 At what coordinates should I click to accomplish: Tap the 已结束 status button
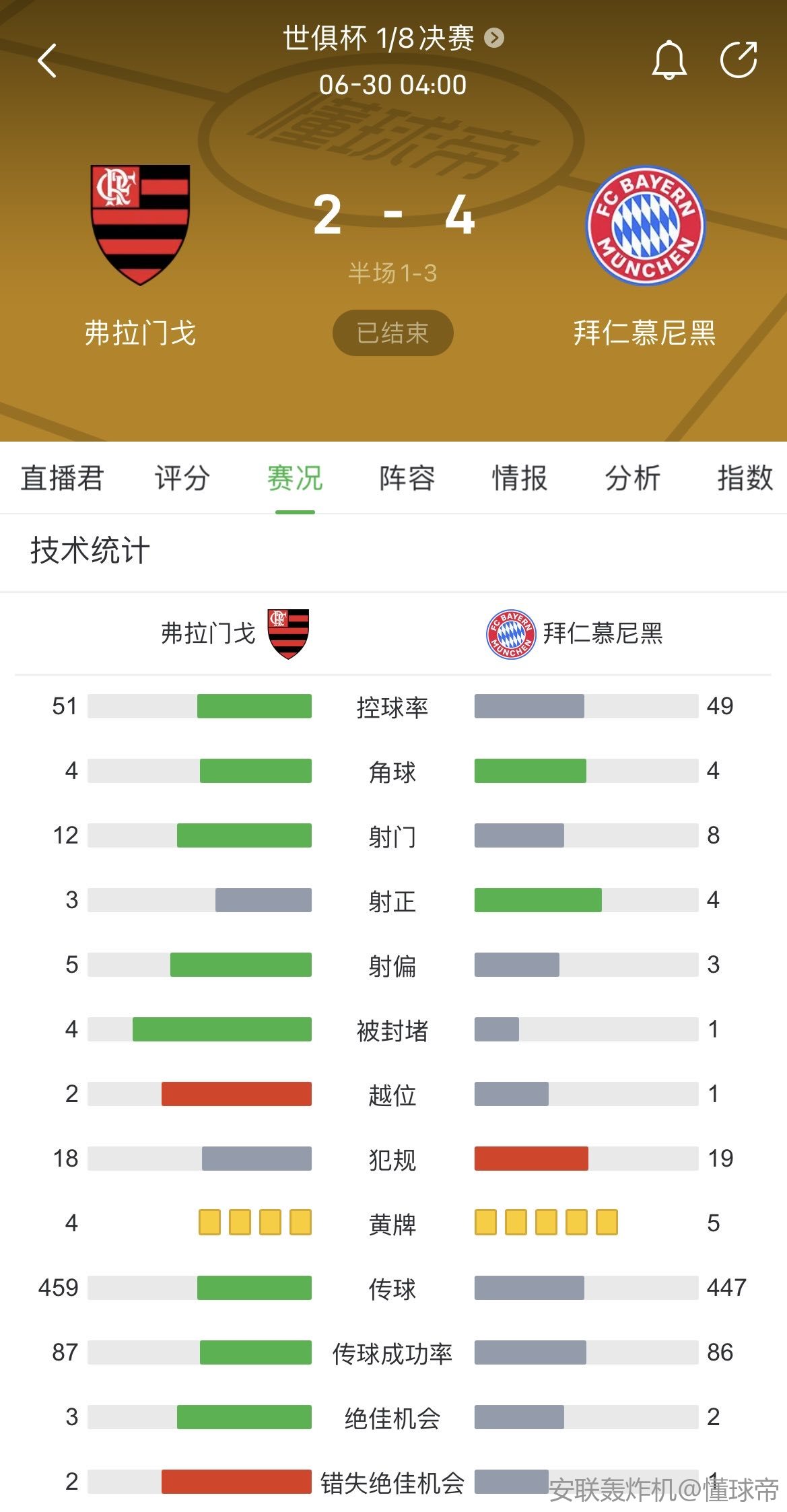392,333
